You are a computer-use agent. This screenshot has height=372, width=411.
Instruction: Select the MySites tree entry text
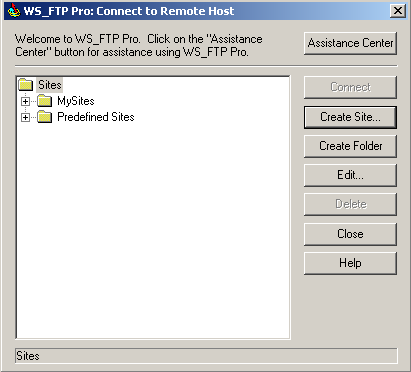click(76, 101)
